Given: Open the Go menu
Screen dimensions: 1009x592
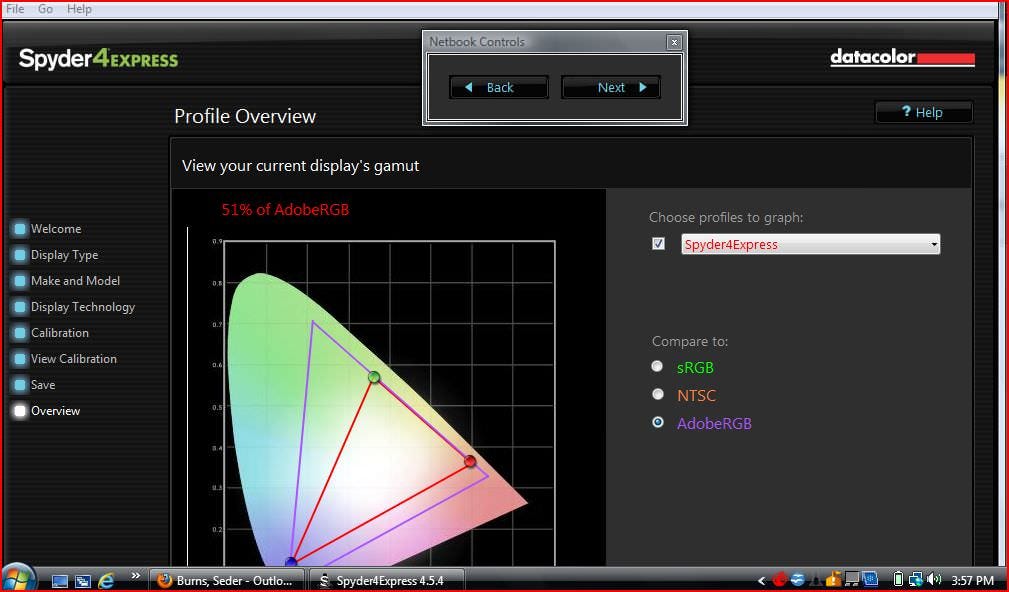Looking at the screenshot, I should click(x=45, y=9).
